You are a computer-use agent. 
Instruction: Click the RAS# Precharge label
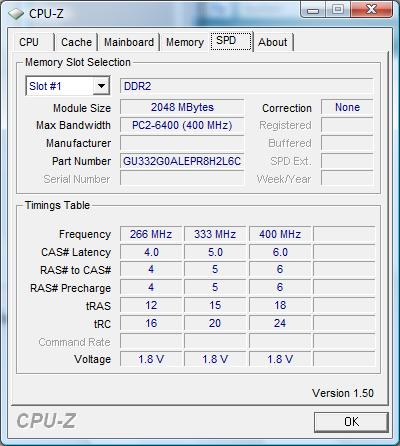[x=70, y=288]
